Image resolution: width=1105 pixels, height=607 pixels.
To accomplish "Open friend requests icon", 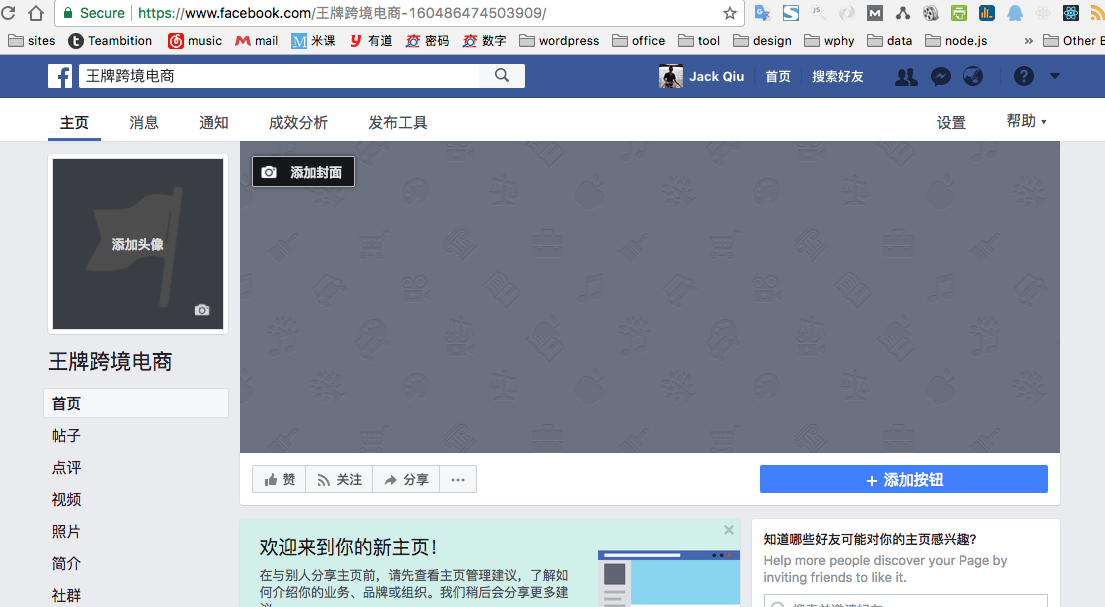I will [x=906, y=76].
